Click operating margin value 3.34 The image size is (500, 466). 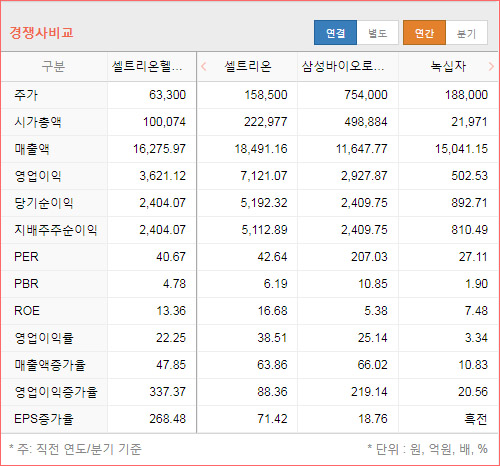(476, 338)
